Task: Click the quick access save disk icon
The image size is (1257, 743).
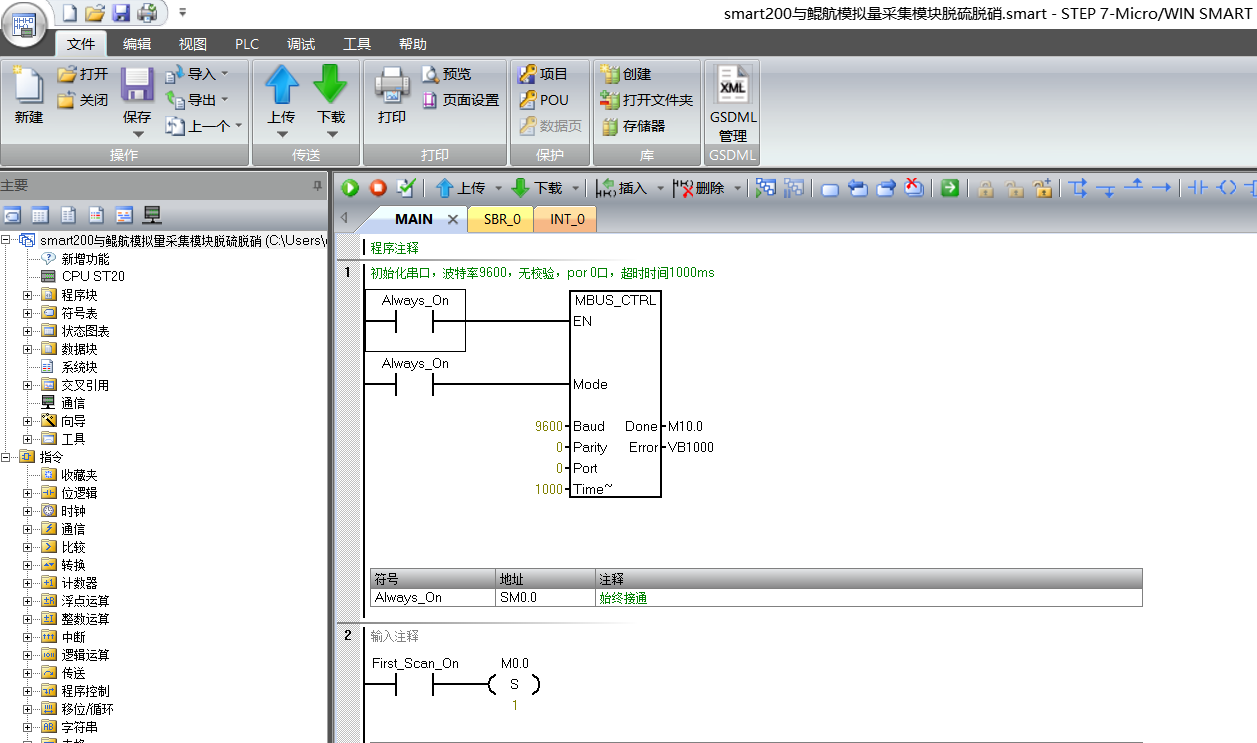Action: coord(121,12)
